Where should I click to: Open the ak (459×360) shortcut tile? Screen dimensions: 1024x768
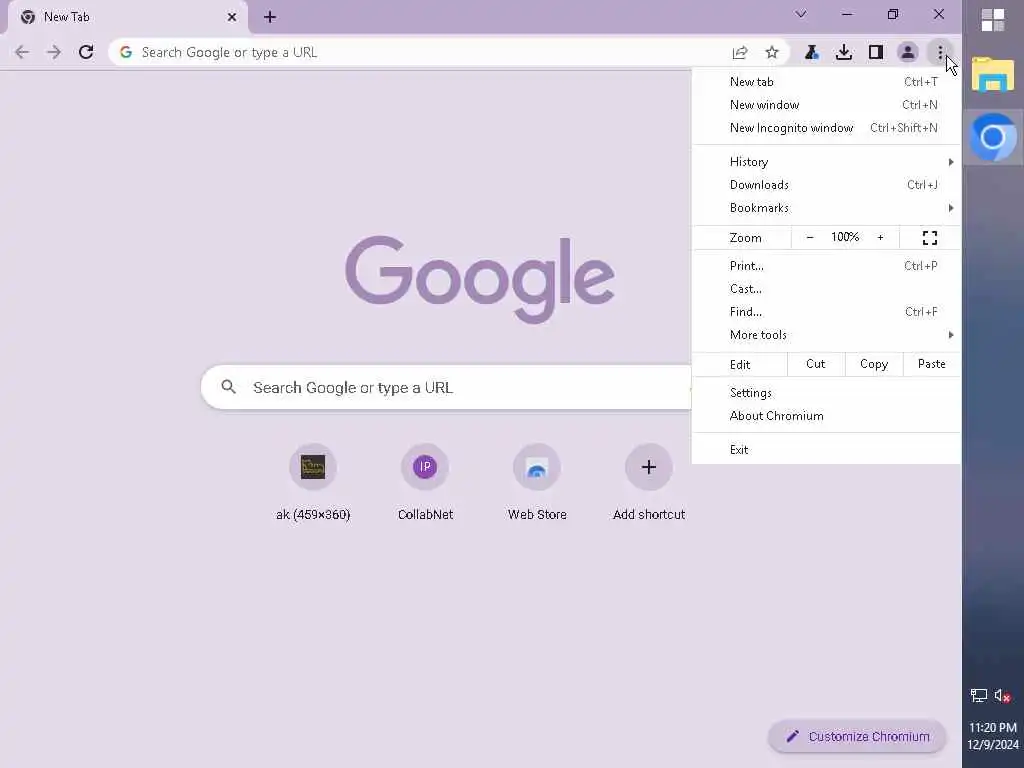[x=313, y=483]
